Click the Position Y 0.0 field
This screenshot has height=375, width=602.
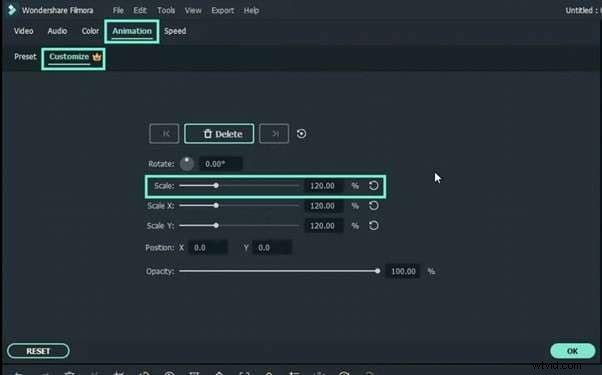point(272,248)
